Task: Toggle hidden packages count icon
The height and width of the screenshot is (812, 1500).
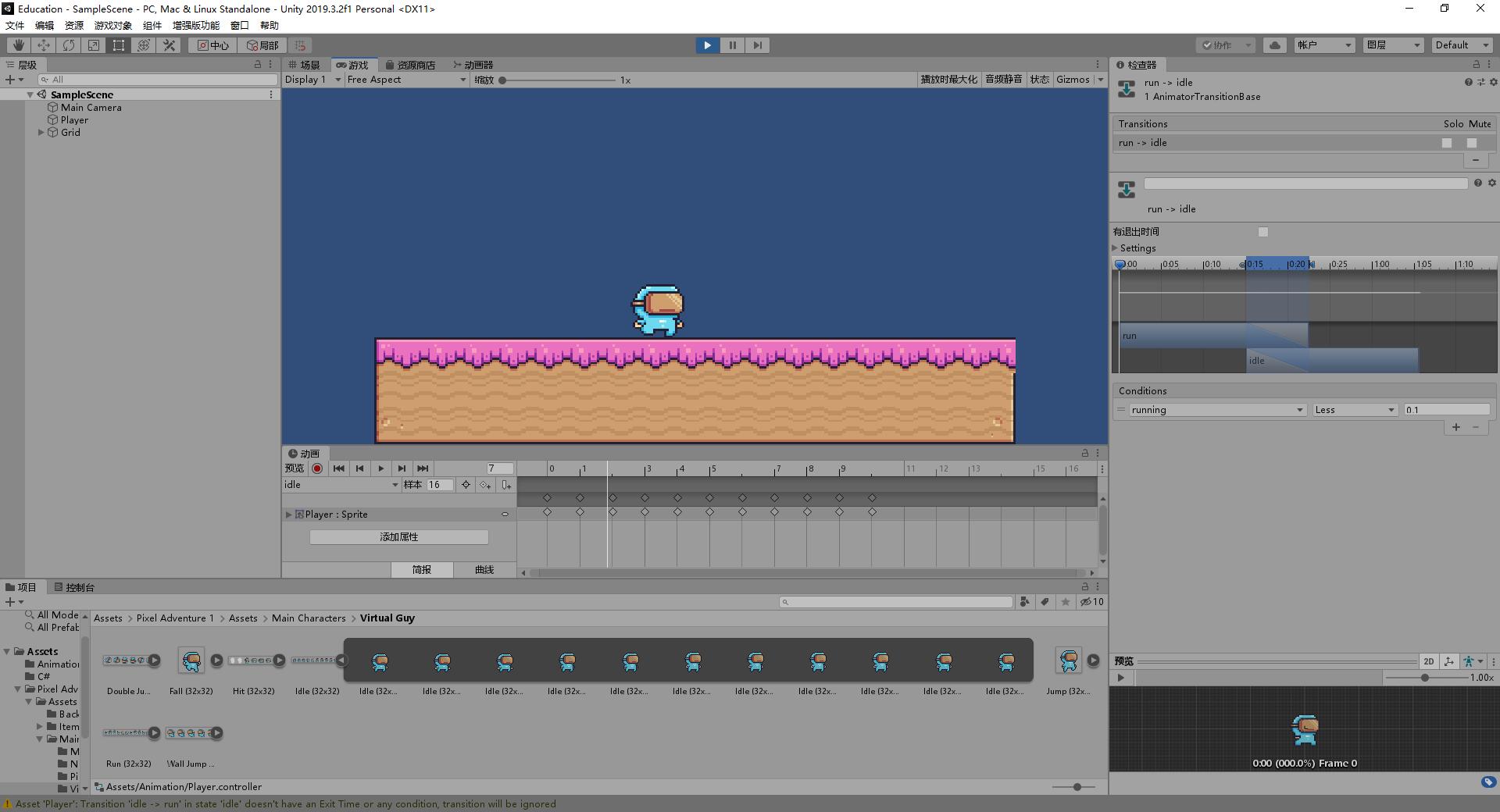Action: coord(1092,602)
